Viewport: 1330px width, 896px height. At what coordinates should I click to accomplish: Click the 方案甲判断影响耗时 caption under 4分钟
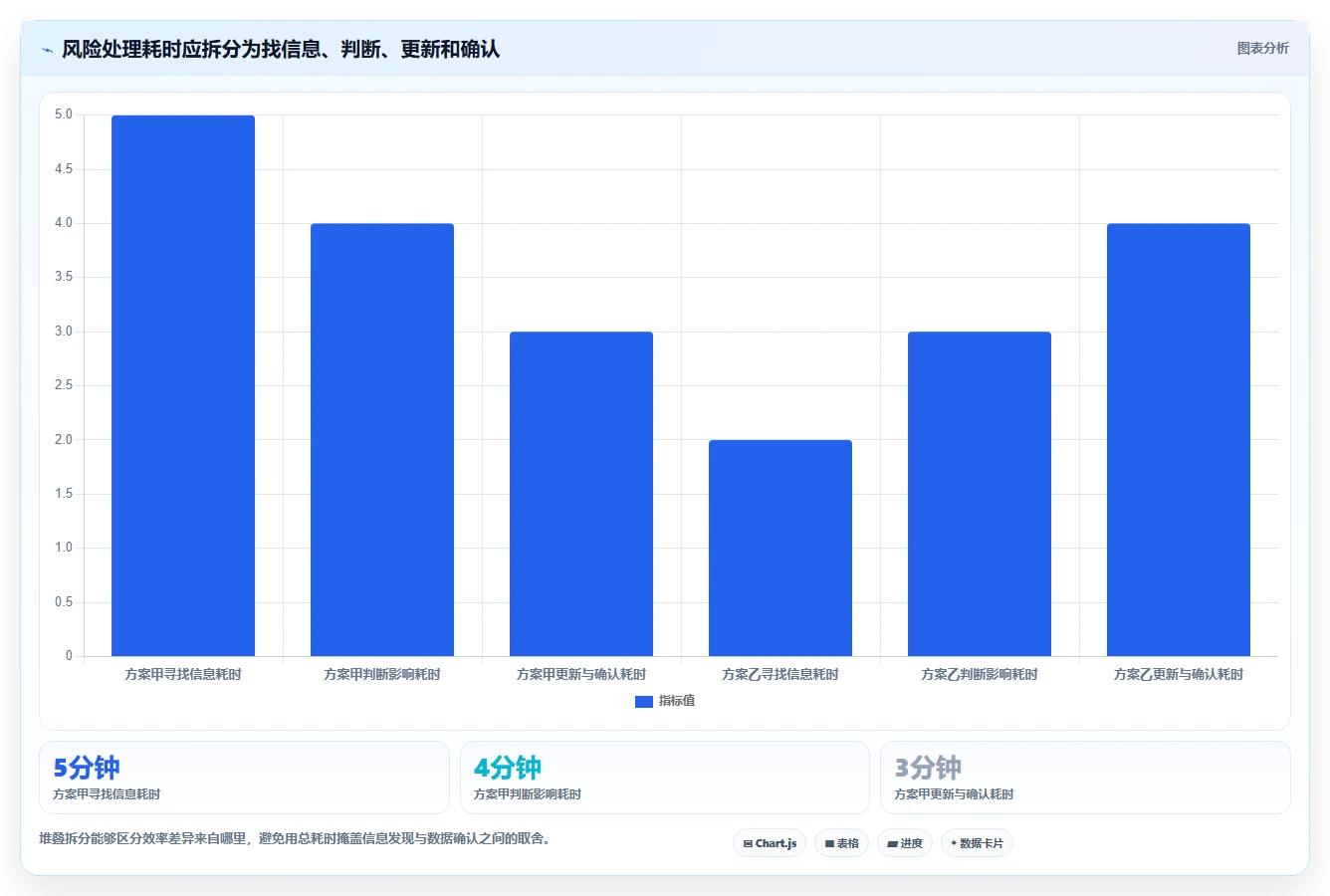point(528,794)
